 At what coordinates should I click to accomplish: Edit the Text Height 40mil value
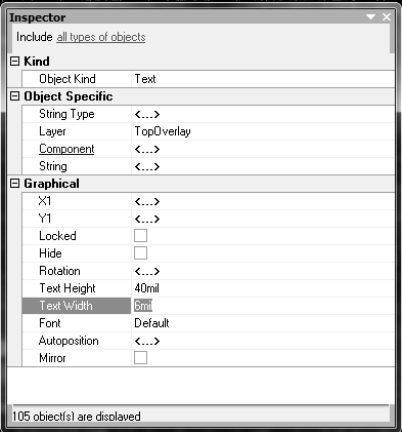[263, 288]
